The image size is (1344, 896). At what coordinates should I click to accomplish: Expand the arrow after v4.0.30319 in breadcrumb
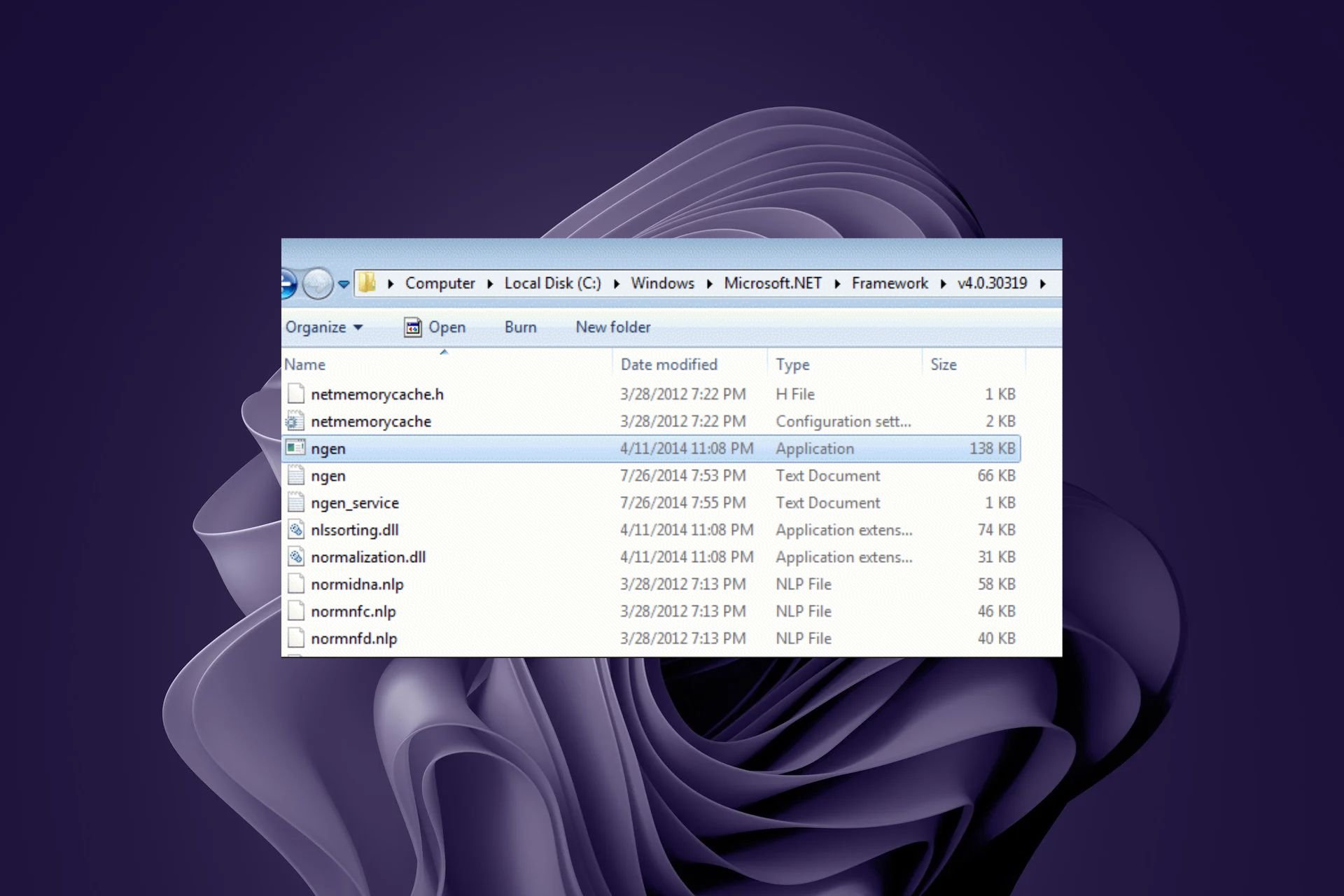1043,283
